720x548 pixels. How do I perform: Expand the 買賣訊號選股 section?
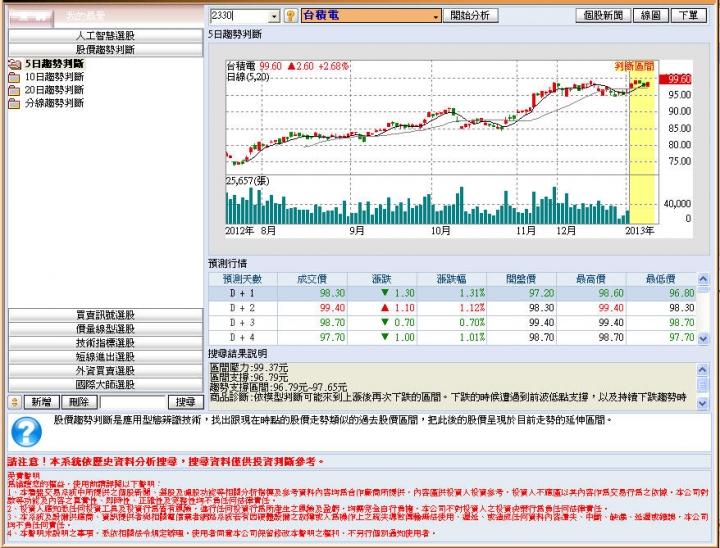105,315
